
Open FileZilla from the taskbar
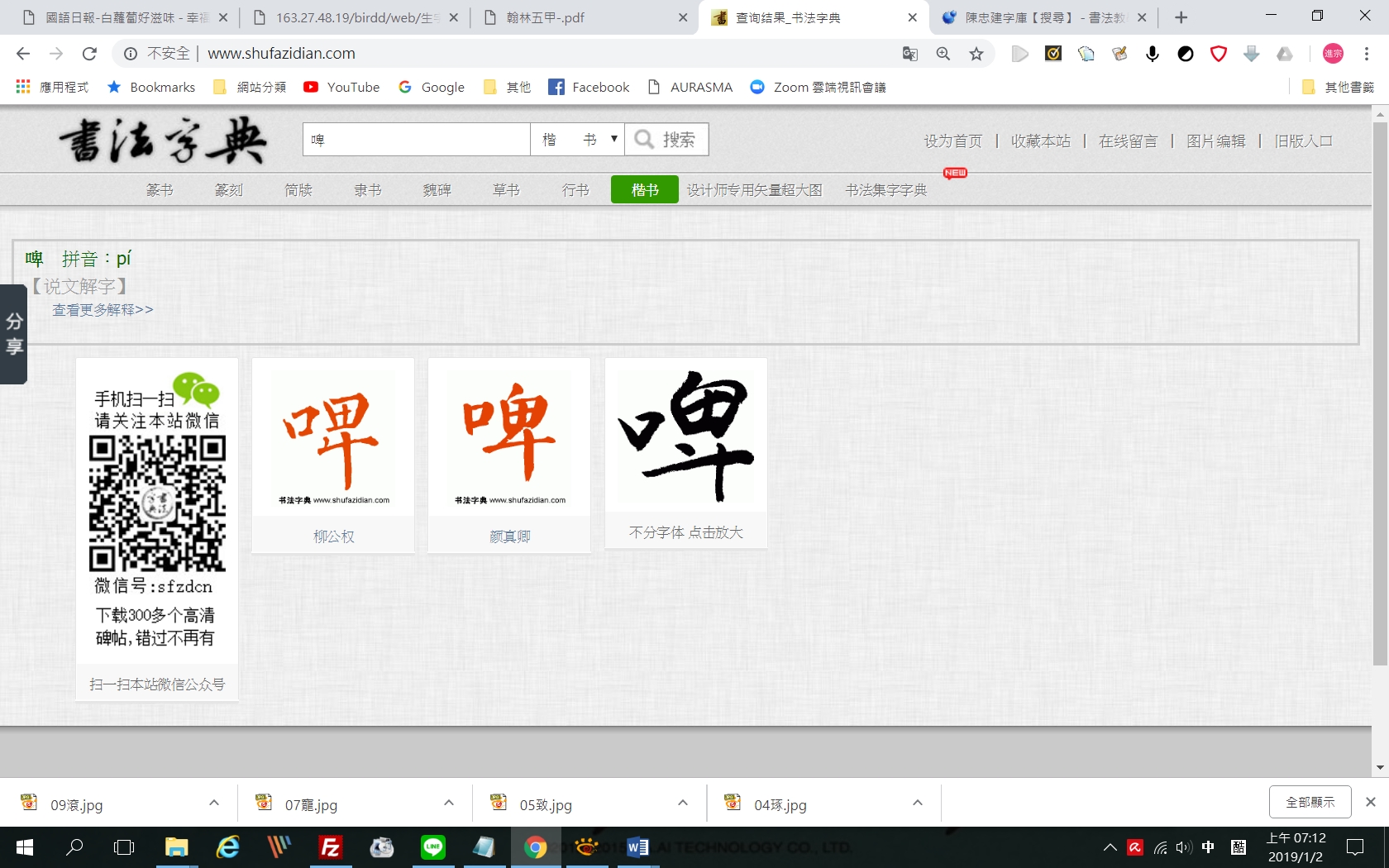(331, 847)
